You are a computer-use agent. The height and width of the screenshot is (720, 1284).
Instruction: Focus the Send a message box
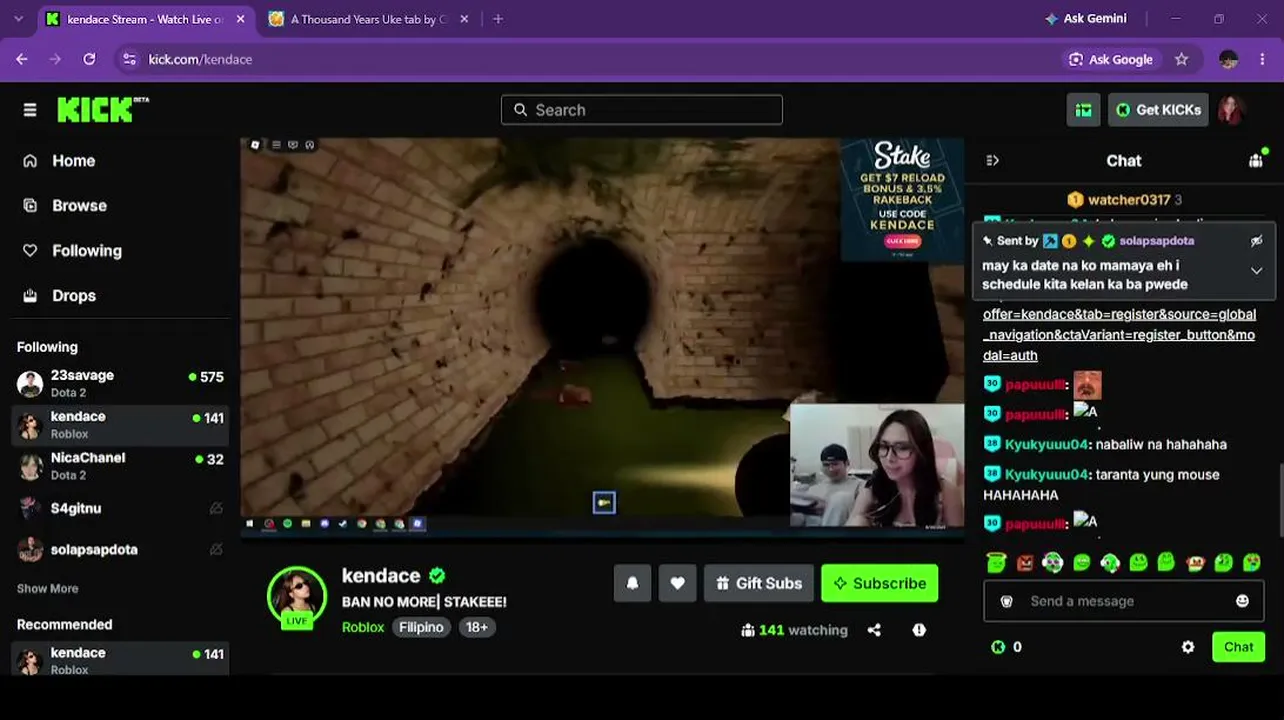1123,601
